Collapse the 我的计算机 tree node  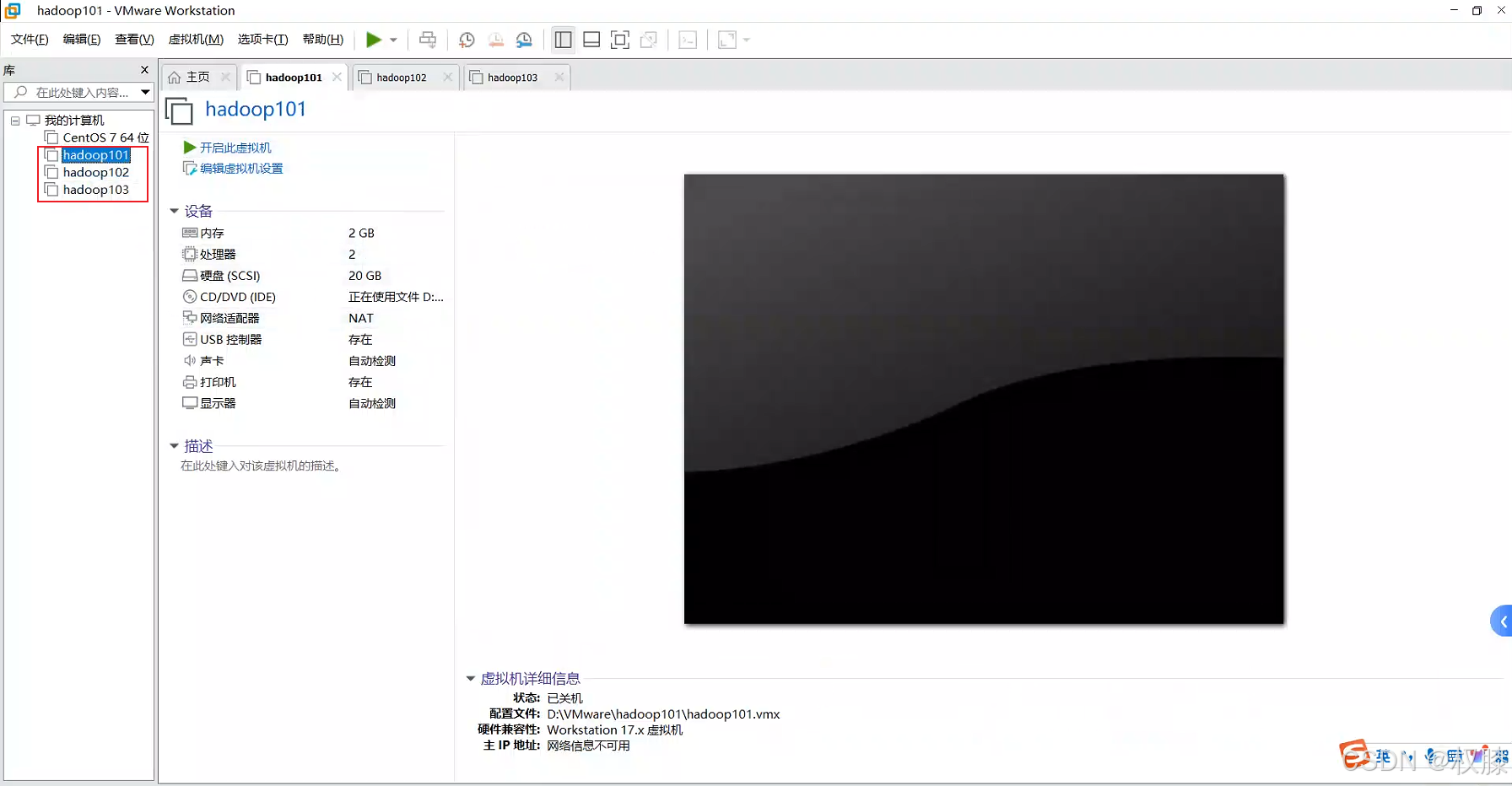click(x=15, y=121)
